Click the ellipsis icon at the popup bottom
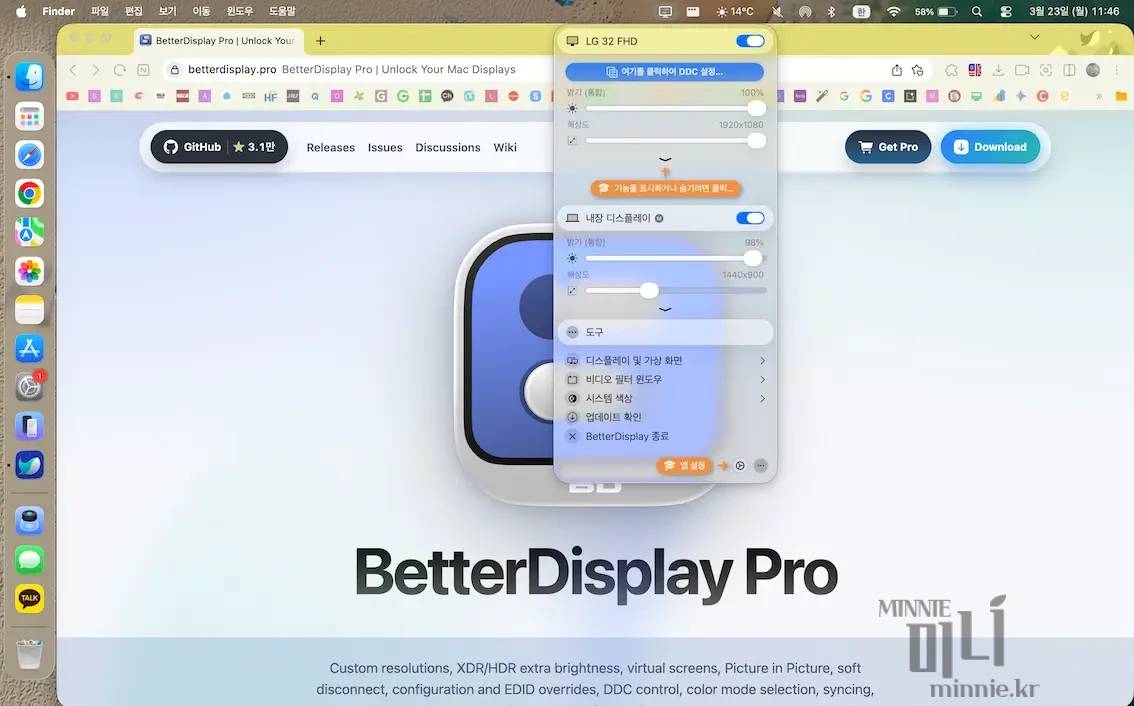Viewport: 1134px width, 706px height. (760, 466)
